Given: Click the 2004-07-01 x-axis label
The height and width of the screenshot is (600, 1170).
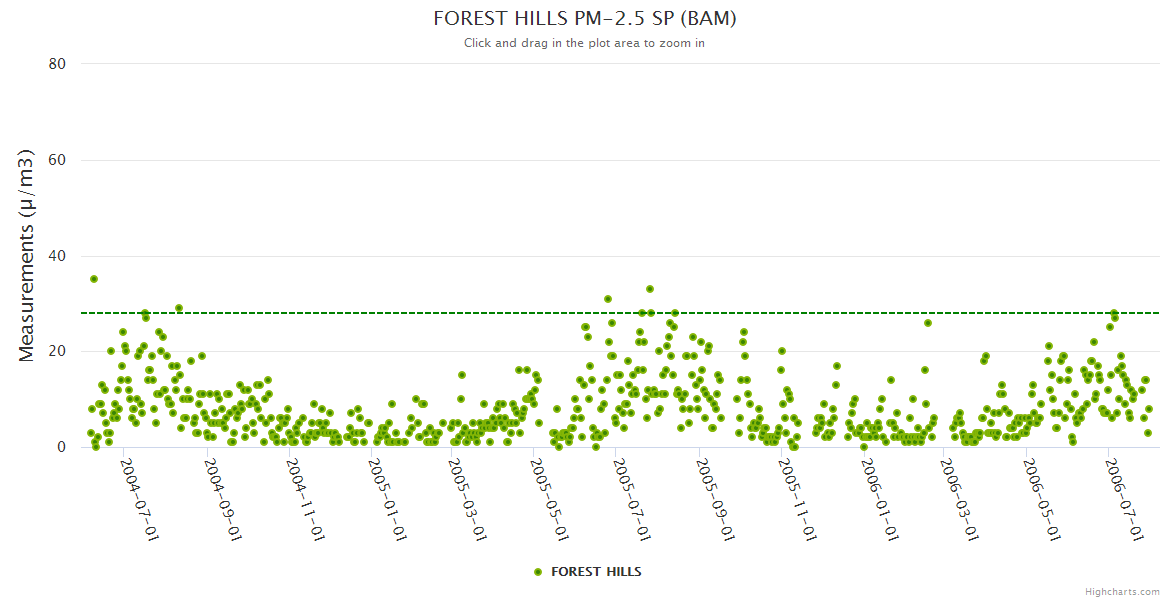Looking at the screenshot, I should point(140,499).
